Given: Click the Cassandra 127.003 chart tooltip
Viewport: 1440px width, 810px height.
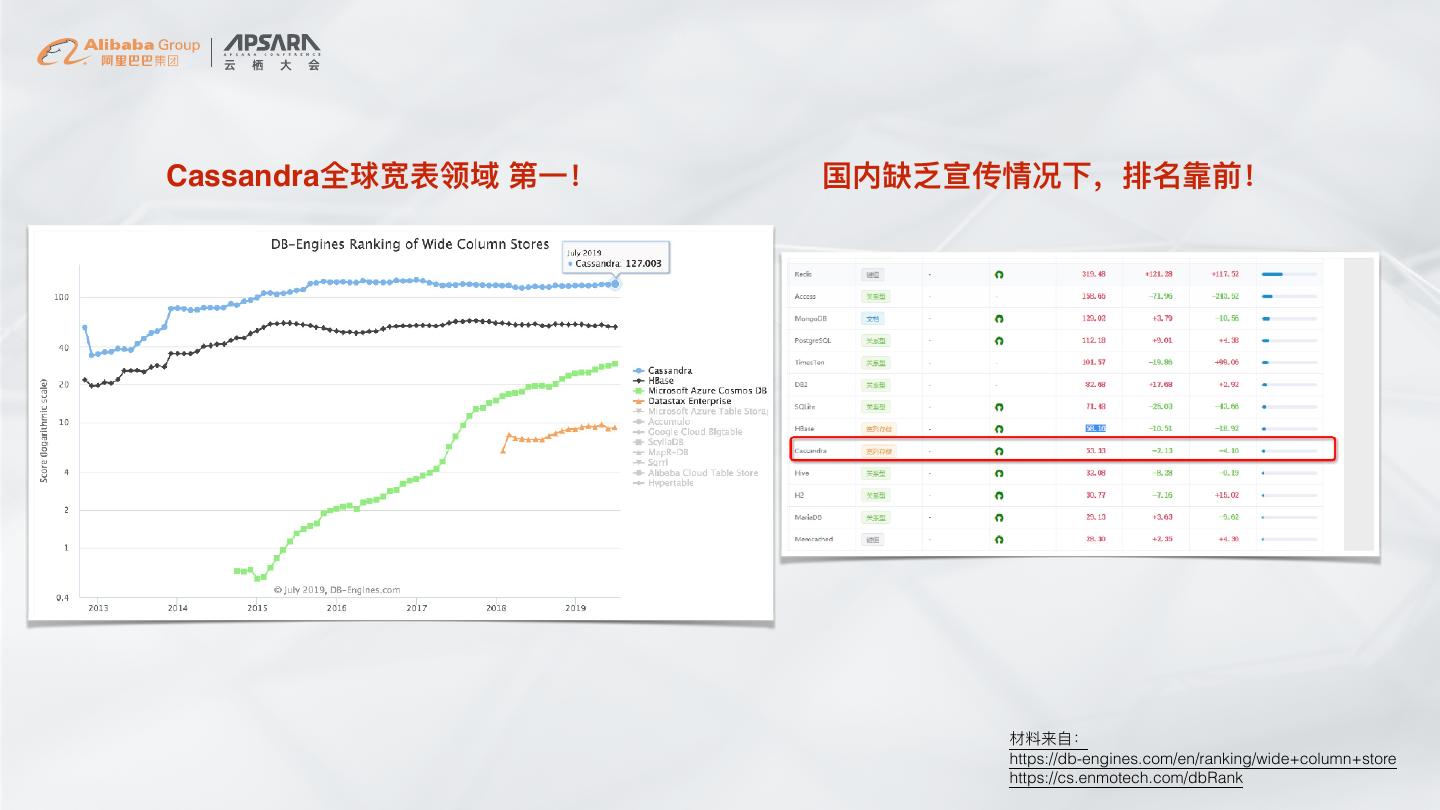Looking at the screenshot, I should tap(615, 258).
